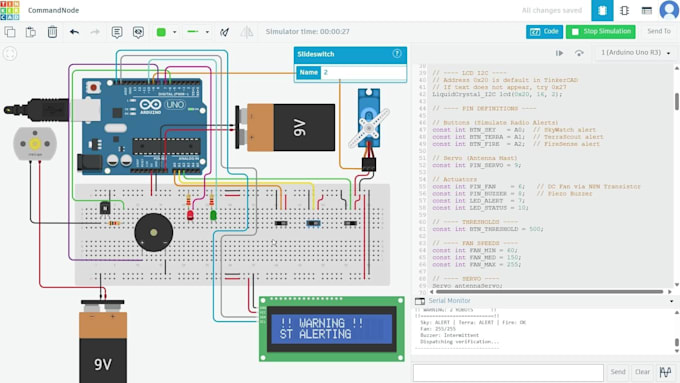Click the debugger watch icon
This screenshot has width=680, height=383.
(x=579, y=53)
